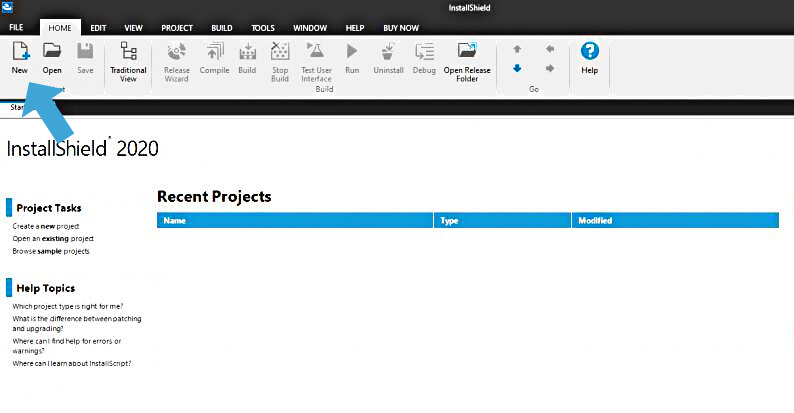Open the EDIT ribbon tab
794x413 pixels.
coord(98,28)
